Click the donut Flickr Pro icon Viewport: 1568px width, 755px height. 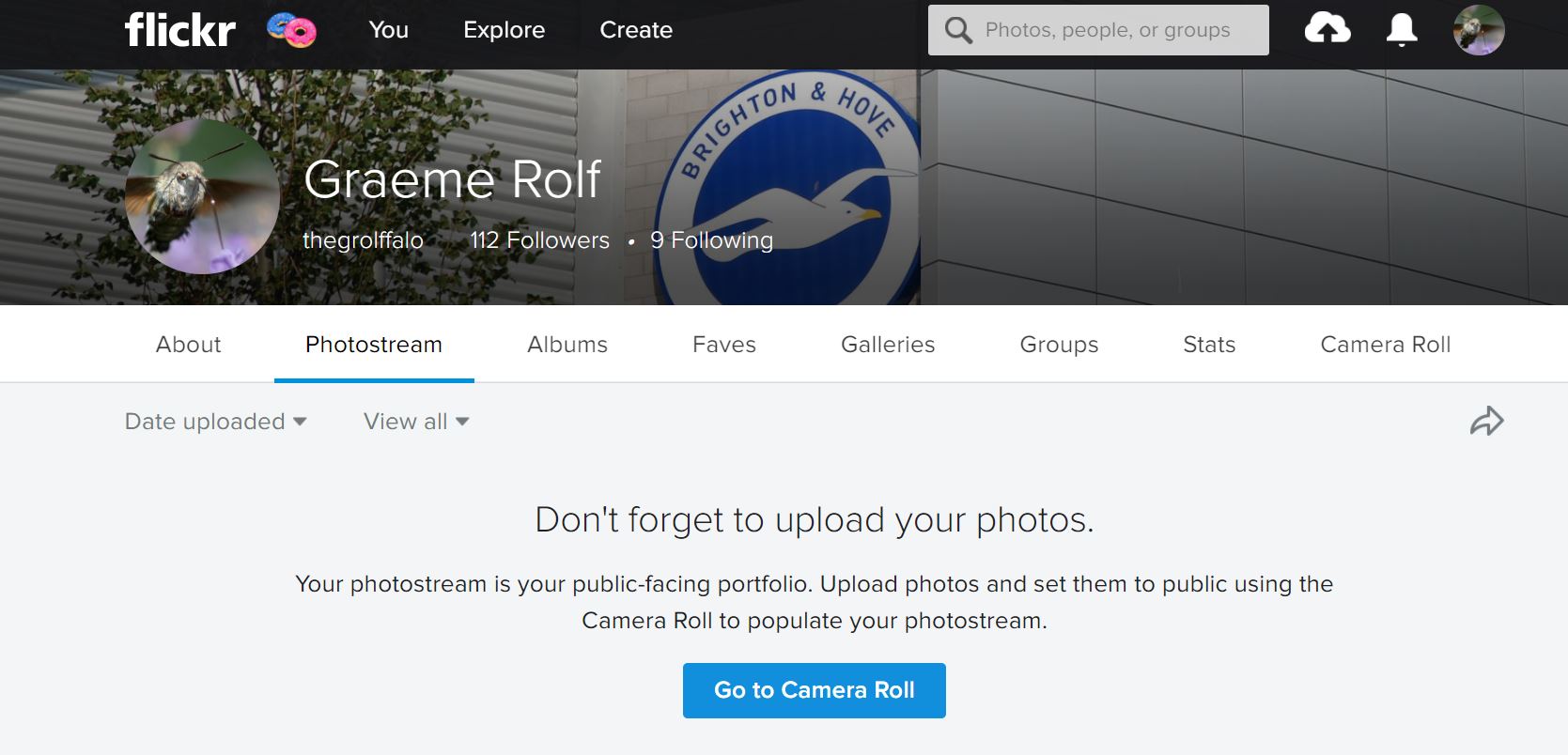[291, 30]
